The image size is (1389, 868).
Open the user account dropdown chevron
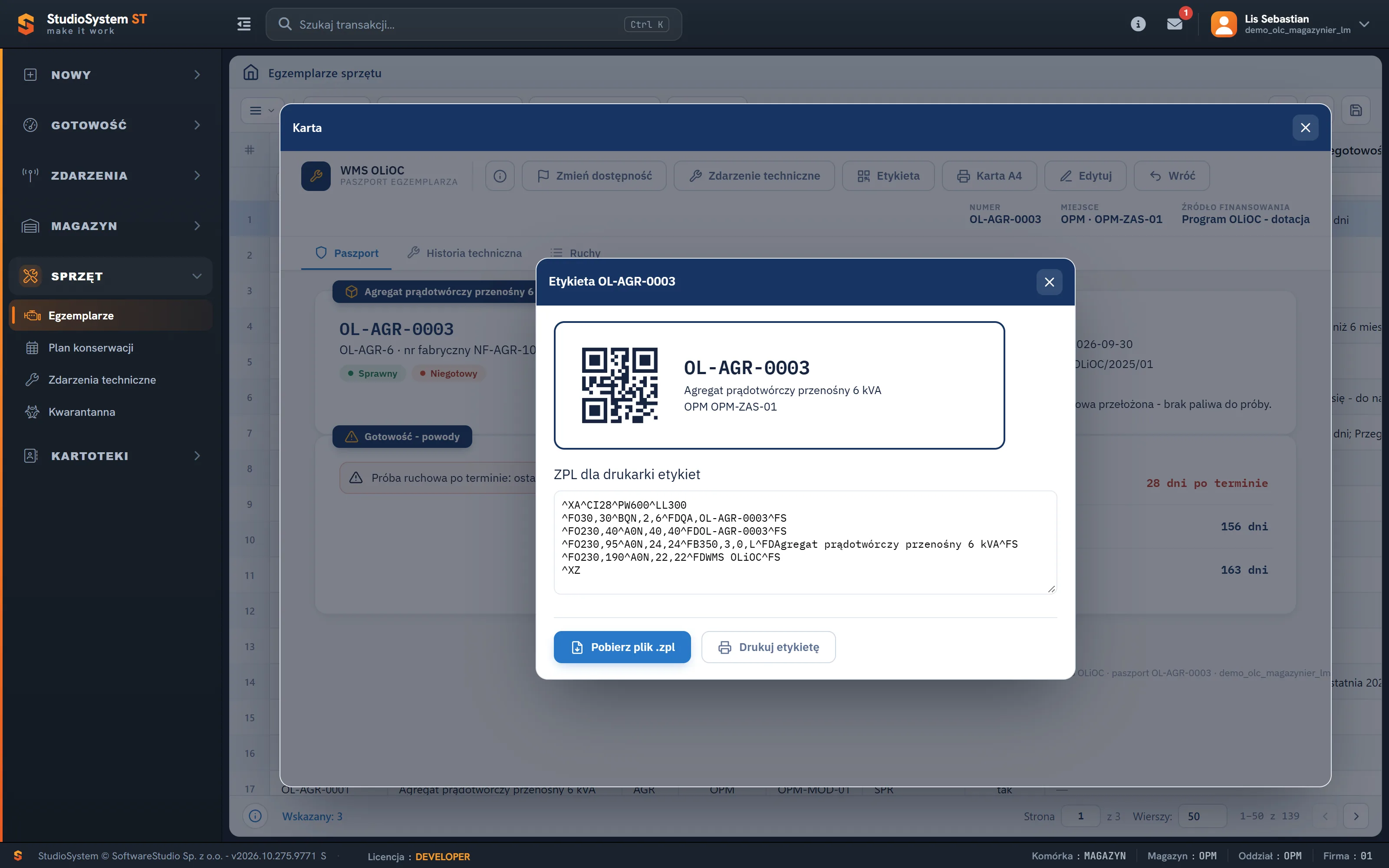pos(1364,24)
